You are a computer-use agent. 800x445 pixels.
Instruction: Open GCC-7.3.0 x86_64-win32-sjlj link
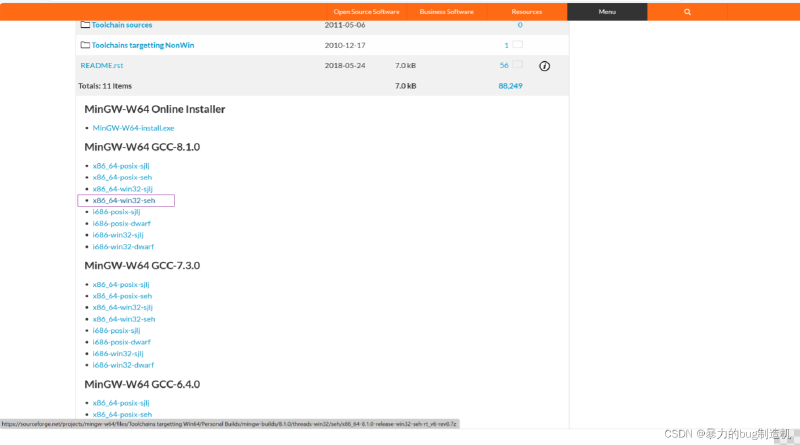pos(122,307)
